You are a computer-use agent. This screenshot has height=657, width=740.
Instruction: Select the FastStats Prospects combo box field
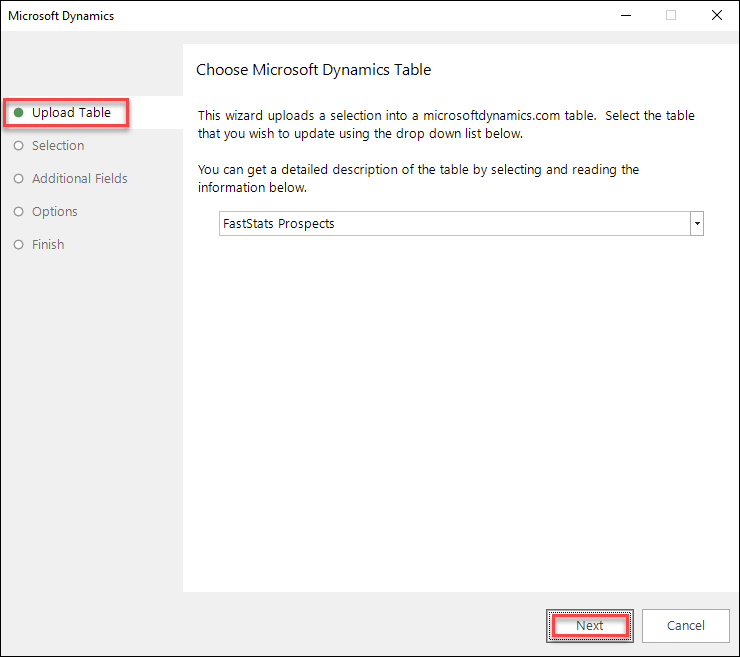point(461,223)
